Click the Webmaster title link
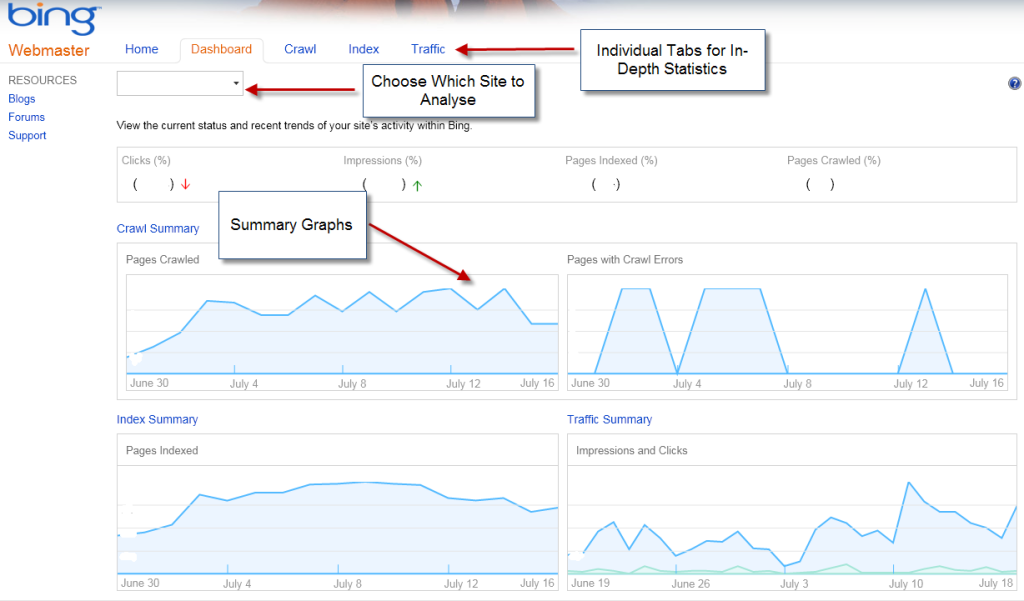Screen dimensions: 1024x601 pyautogui.click(x=49, y=50)
